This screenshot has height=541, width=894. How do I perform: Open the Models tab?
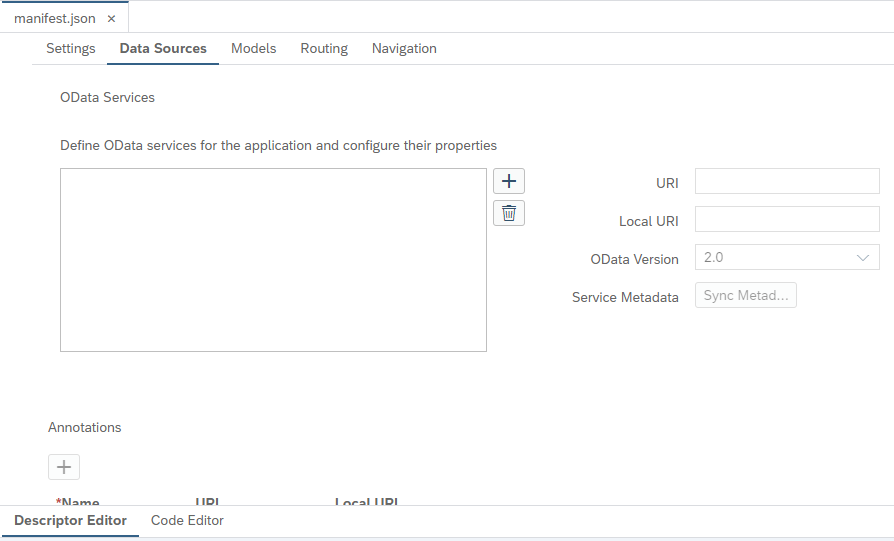[254, 48]
